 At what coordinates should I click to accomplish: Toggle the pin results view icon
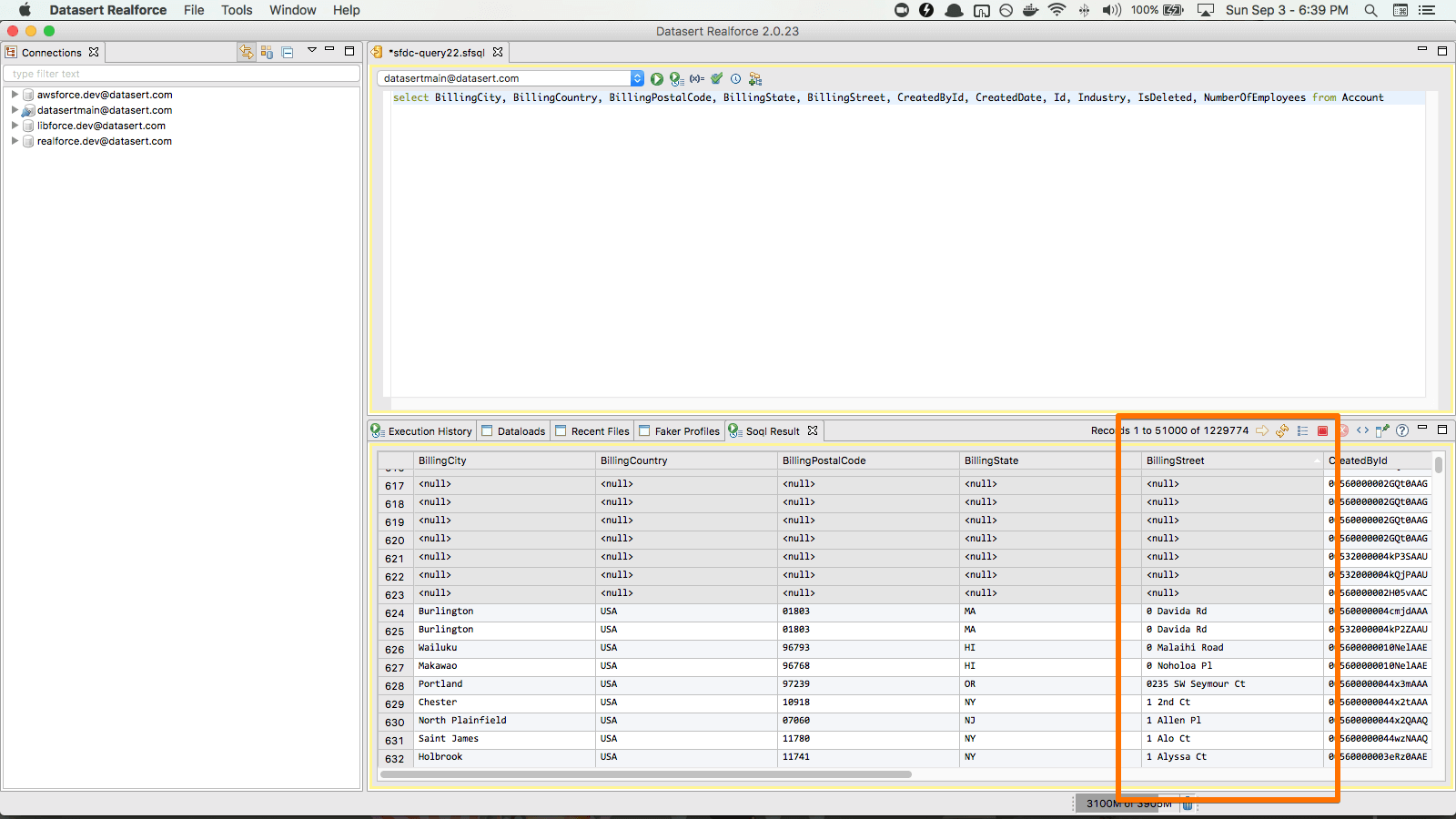click(x=1382, y=431)
